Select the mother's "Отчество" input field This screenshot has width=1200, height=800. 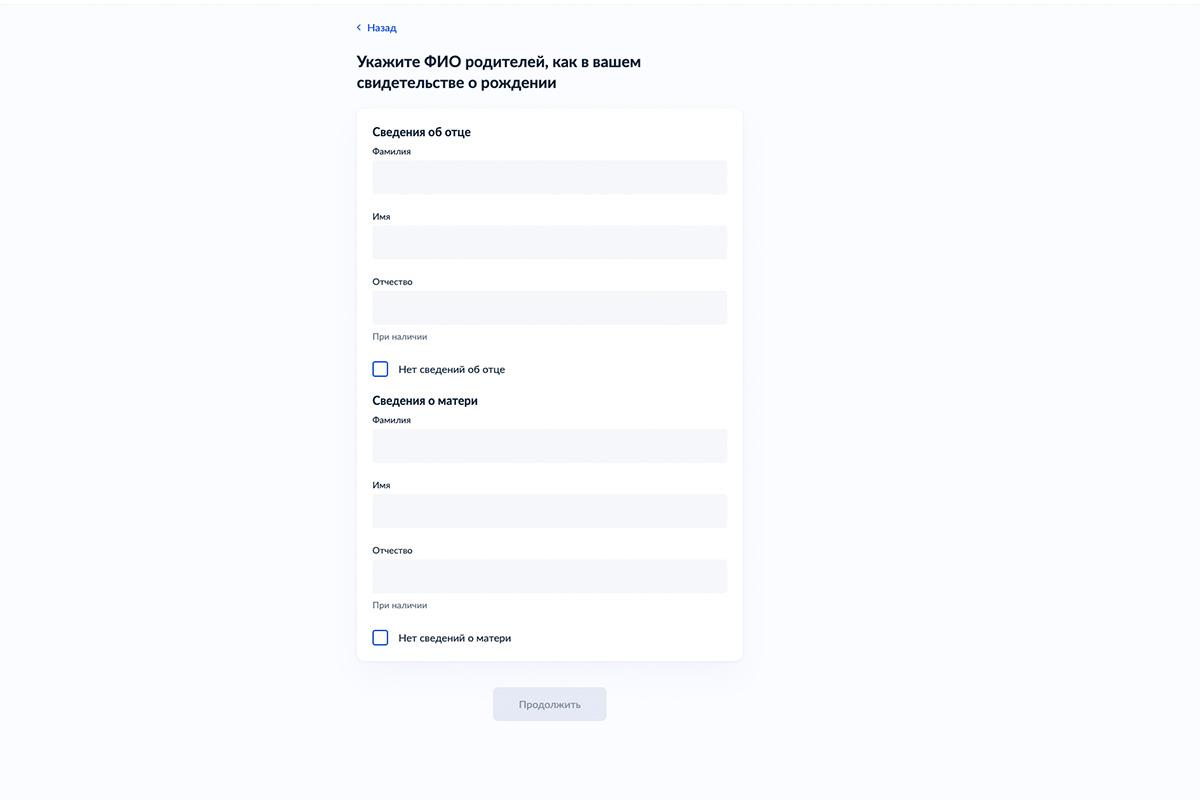pos(549,576)
